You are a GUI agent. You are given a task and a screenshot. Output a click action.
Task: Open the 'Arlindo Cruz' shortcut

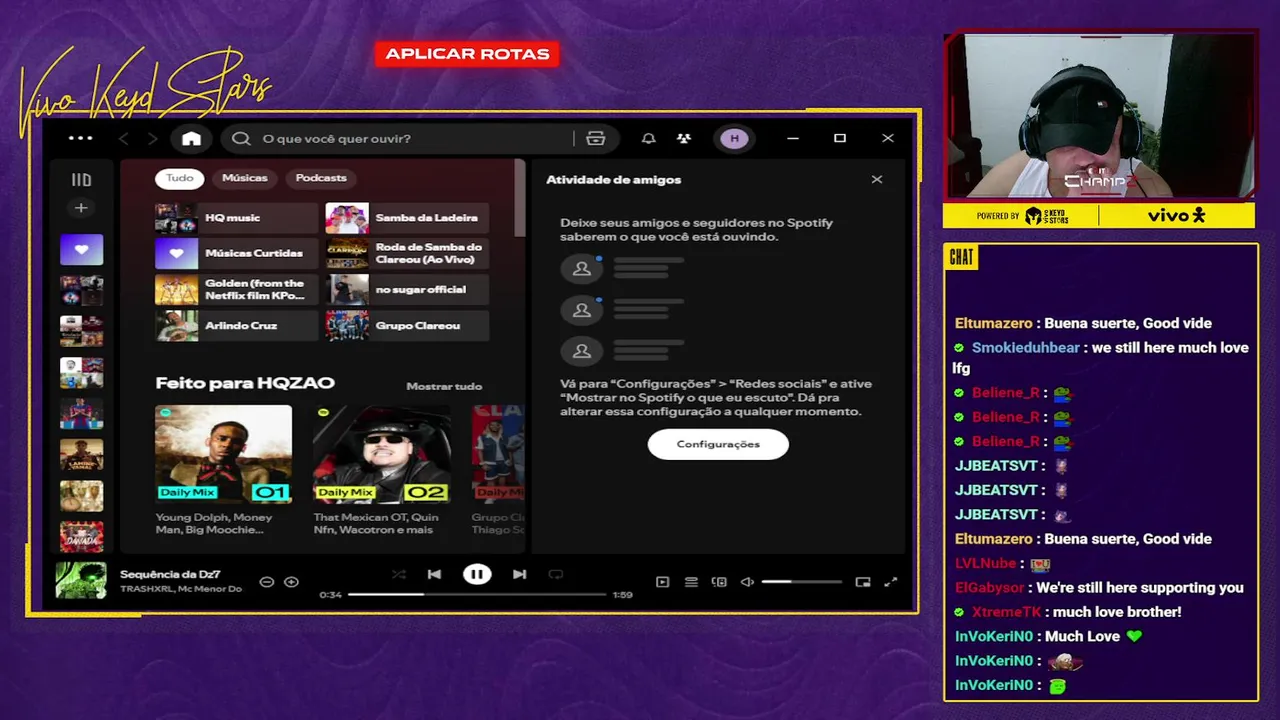pyautogui.click(x=236, y=326)
